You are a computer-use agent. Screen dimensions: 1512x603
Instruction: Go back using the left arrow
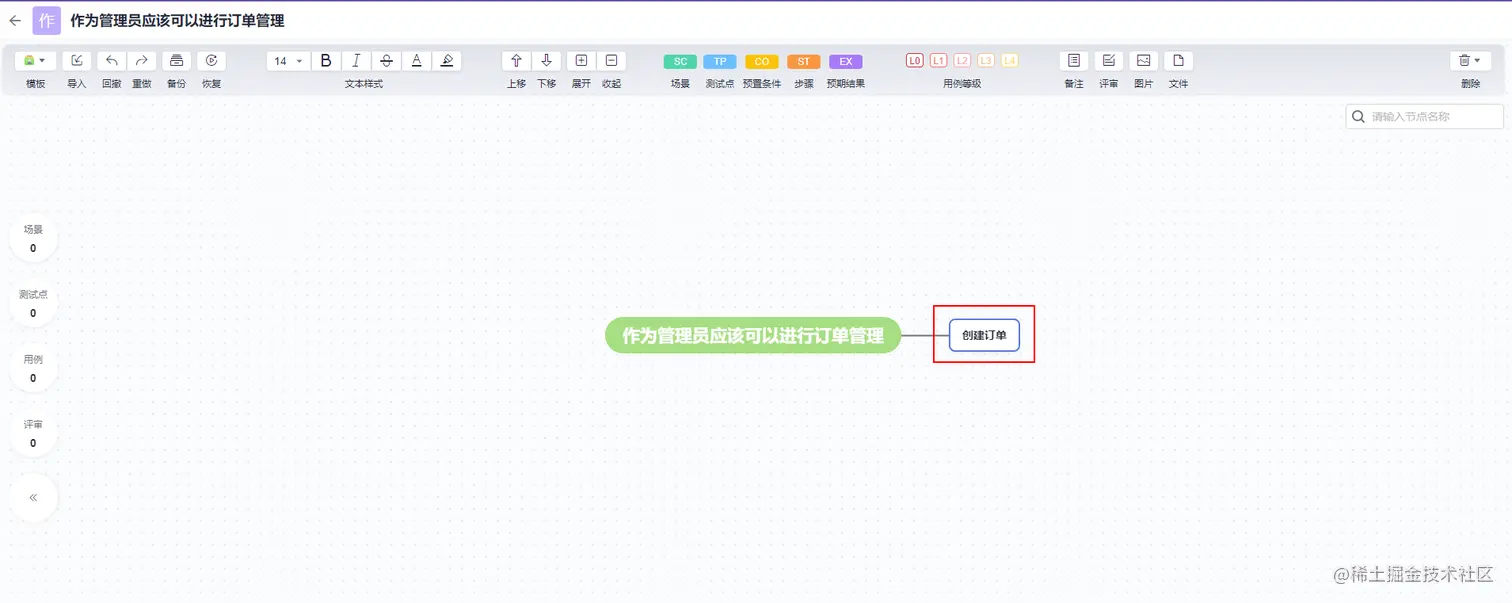(15, 20)
